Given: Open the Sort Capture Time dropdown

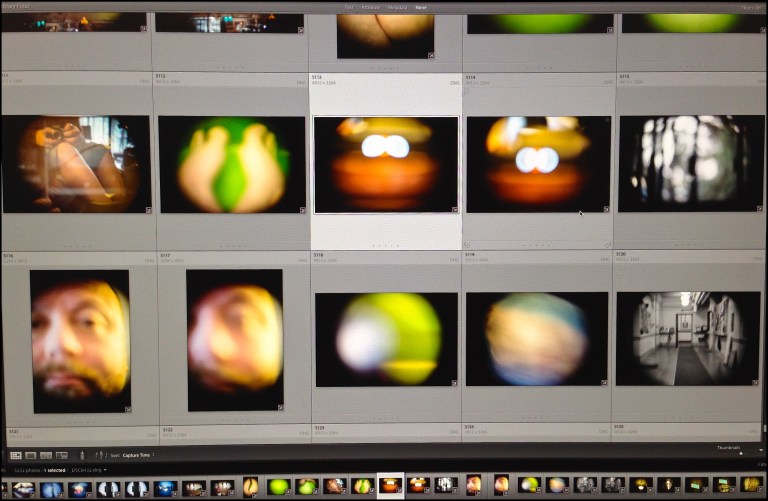Looking at the screenshot, I should (x=134, y=455).
